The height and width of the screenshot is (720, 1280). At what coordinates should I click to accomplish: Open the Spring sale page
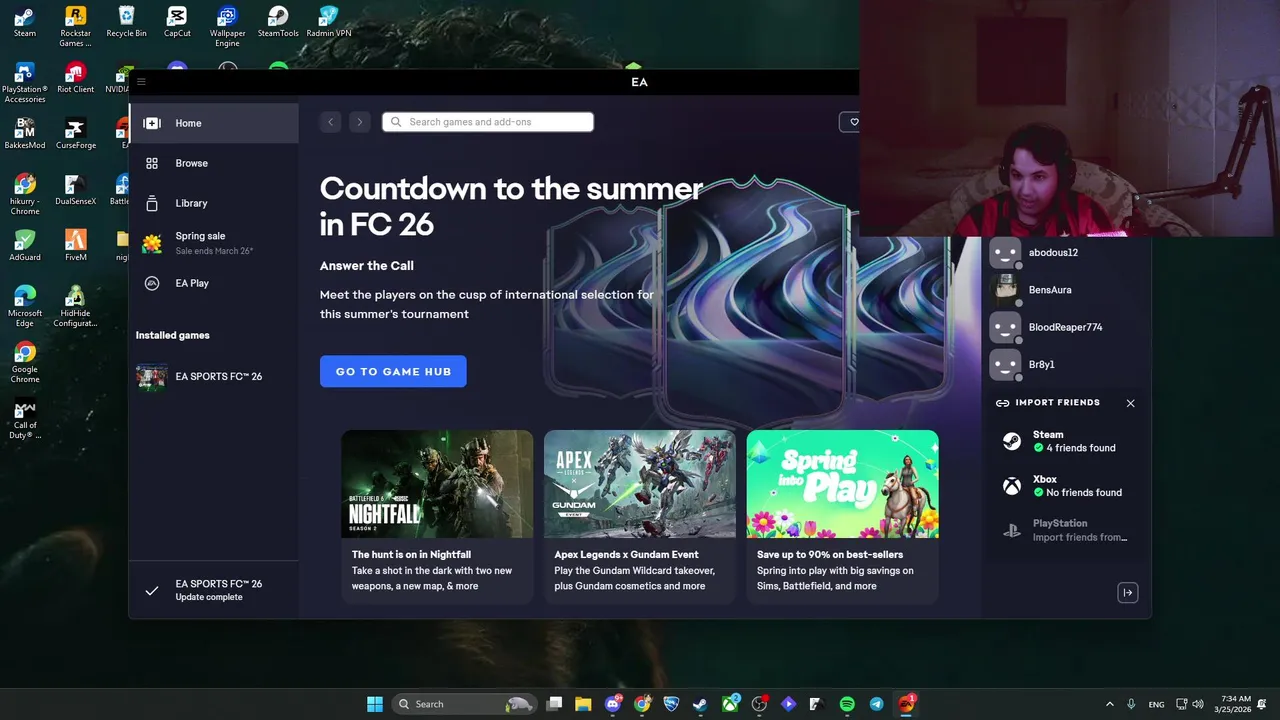(x=214, y=243)
